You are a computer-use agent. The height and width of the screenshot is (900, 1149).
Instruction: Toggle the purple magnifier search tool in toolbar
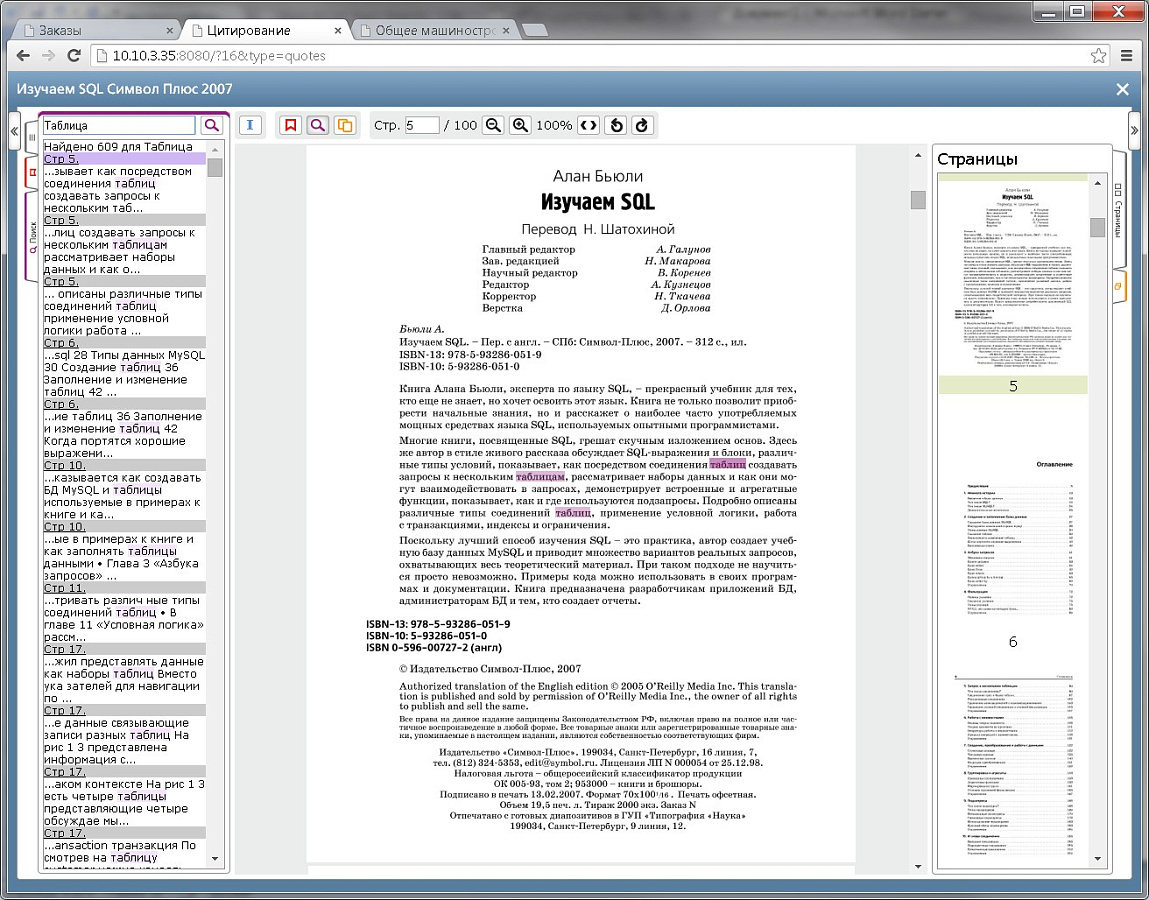(317, 125)
